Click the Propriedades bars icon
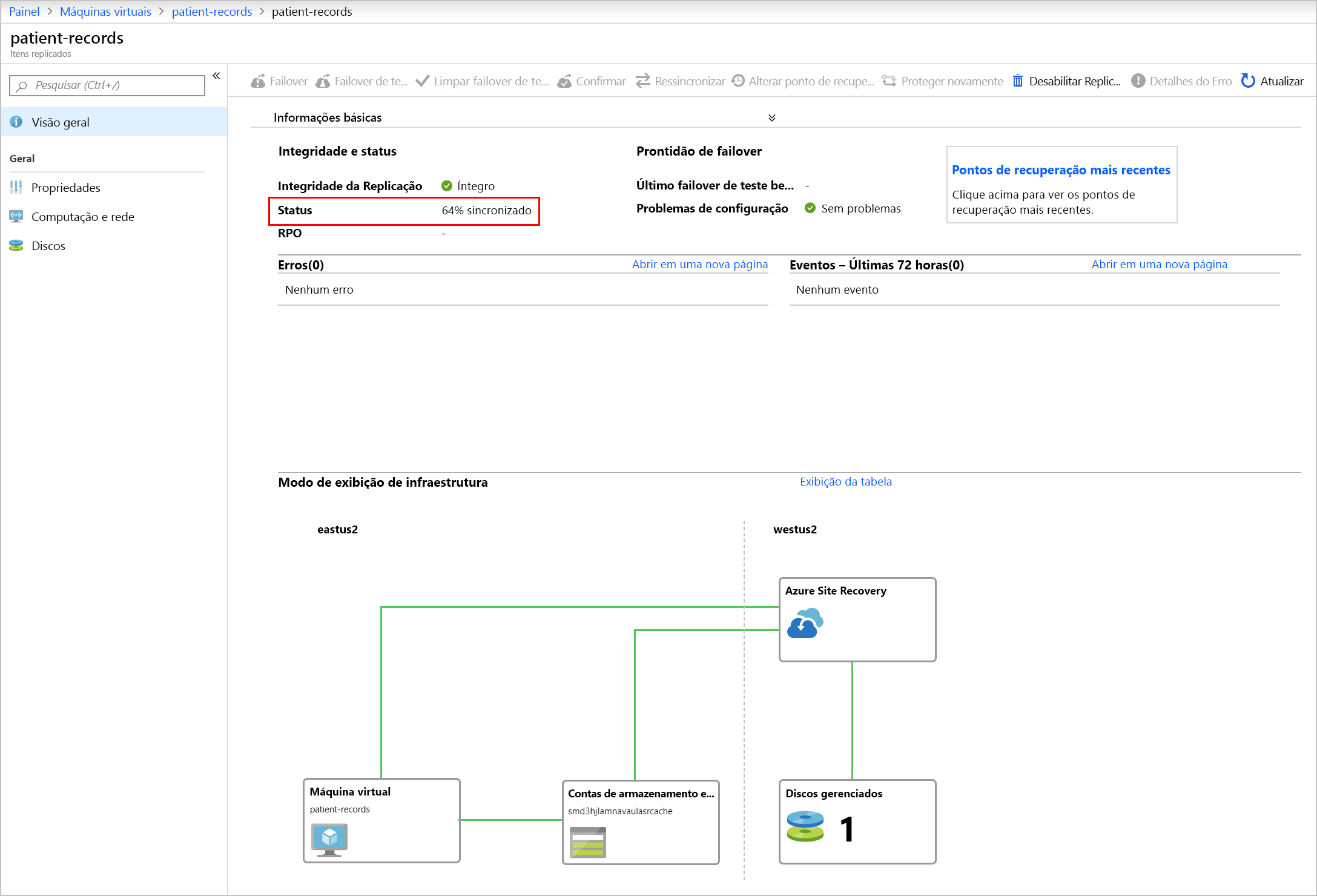 (16, 187)
